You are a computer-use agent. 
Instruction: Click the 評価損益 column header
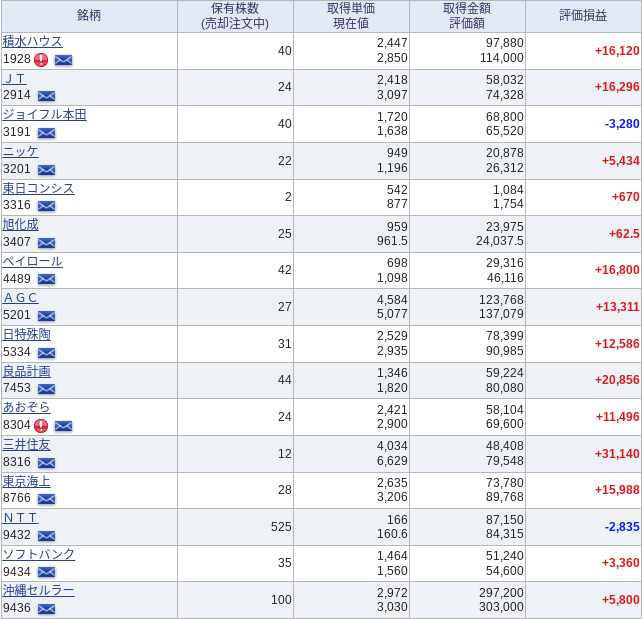583,16
